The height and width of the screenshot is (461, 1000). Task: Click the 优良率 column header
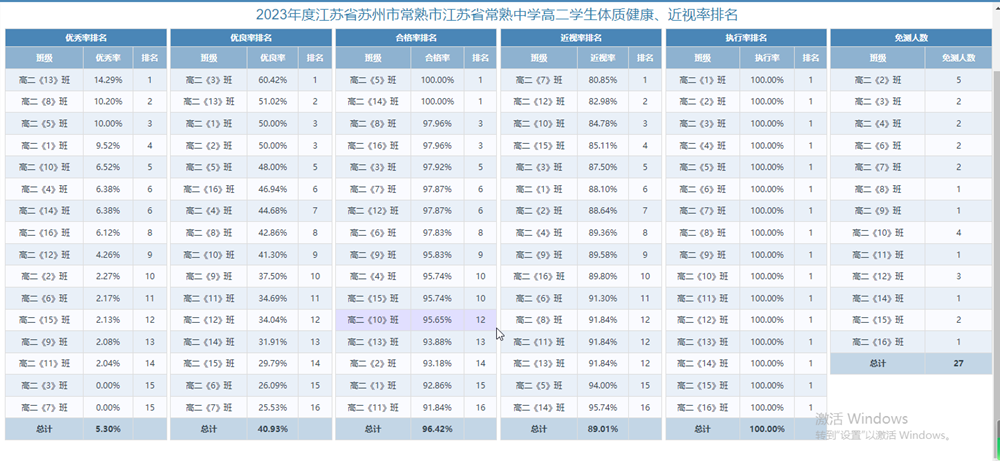272,58
